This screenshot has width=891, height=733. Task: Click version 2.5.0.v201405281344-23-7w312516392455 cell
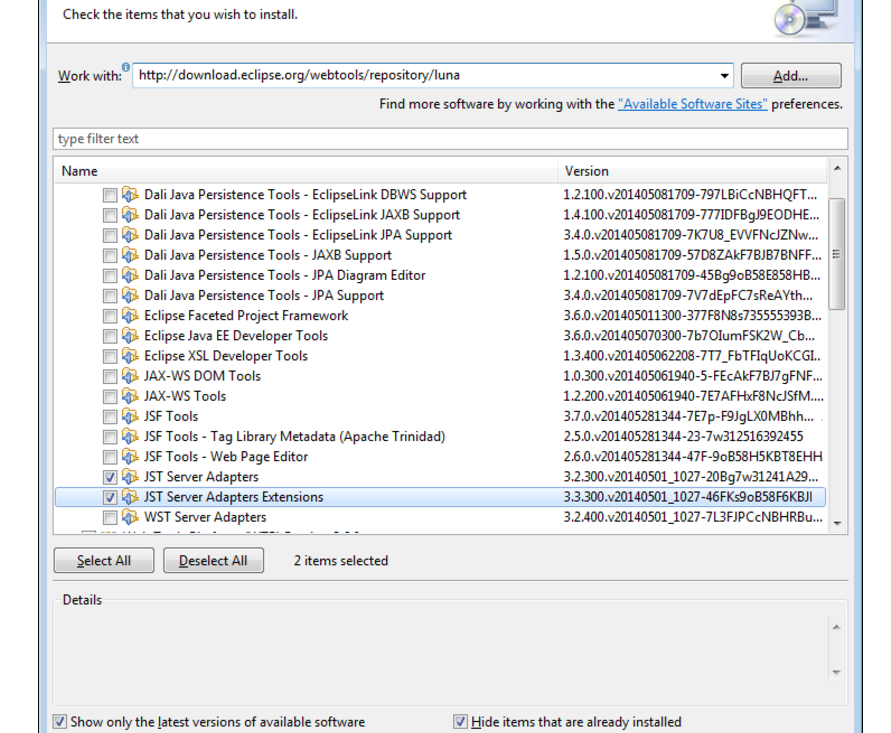pos(683,437)
